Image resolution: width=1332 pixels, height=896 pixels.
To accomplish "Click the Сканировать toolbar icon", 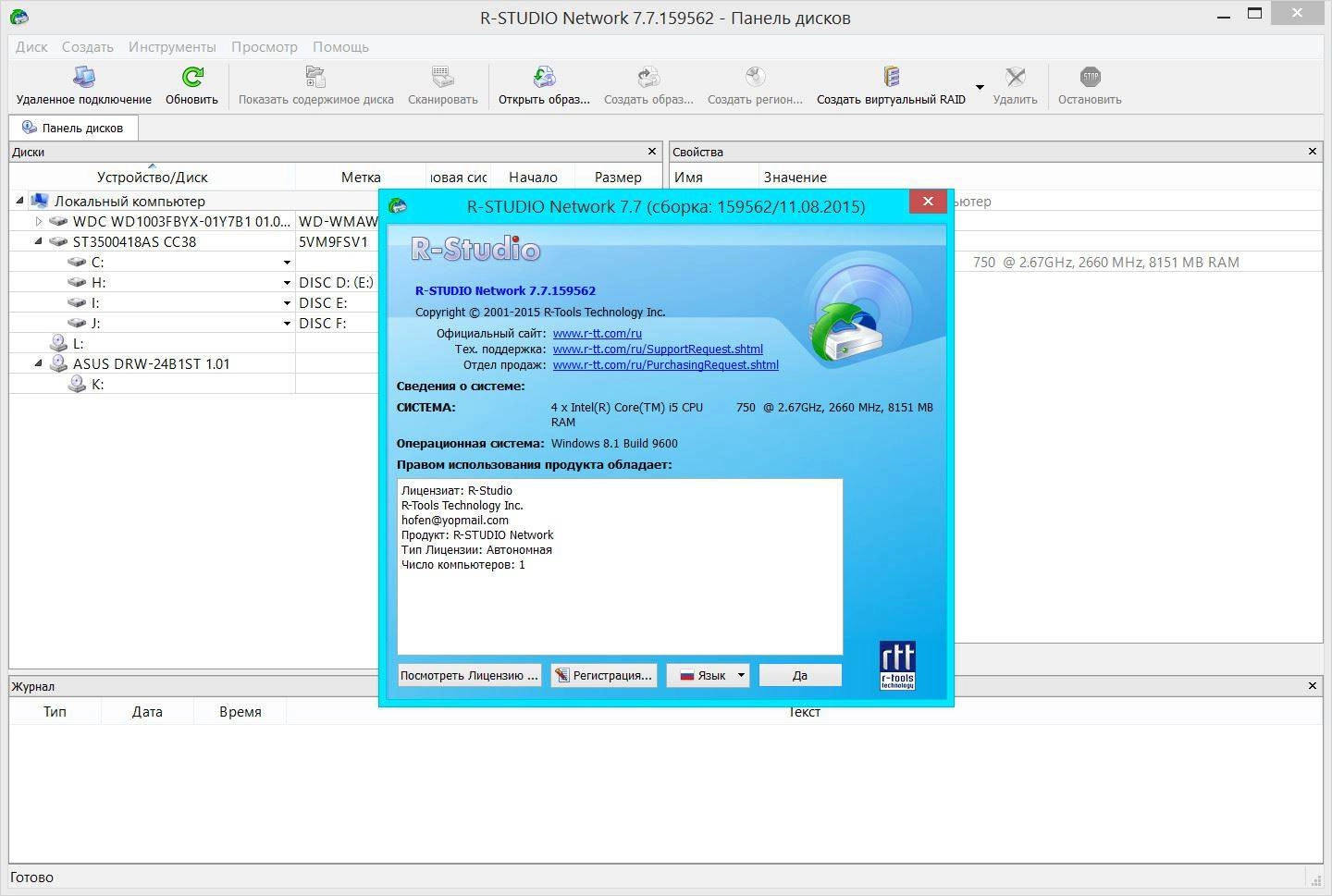I will point(442,77).
